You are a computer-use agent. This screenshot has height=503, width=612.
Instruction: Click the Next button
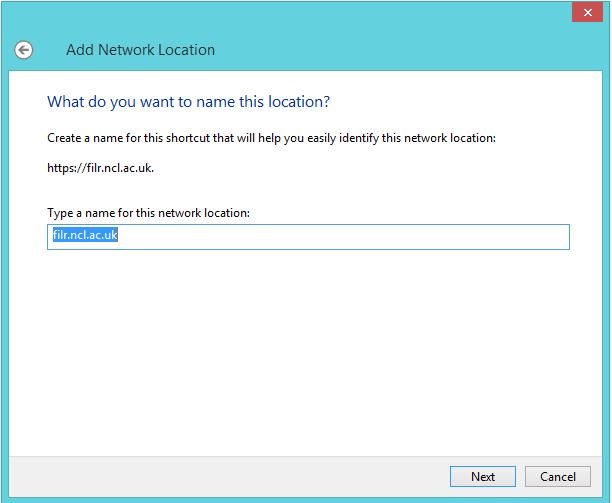[482, 476]
